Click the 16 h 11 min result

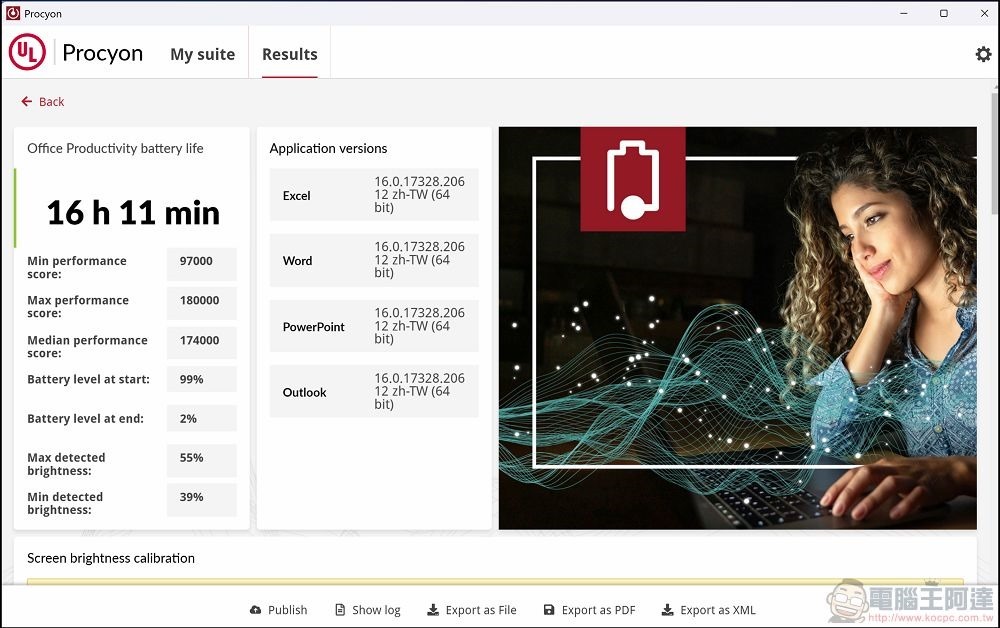point(133,213)
